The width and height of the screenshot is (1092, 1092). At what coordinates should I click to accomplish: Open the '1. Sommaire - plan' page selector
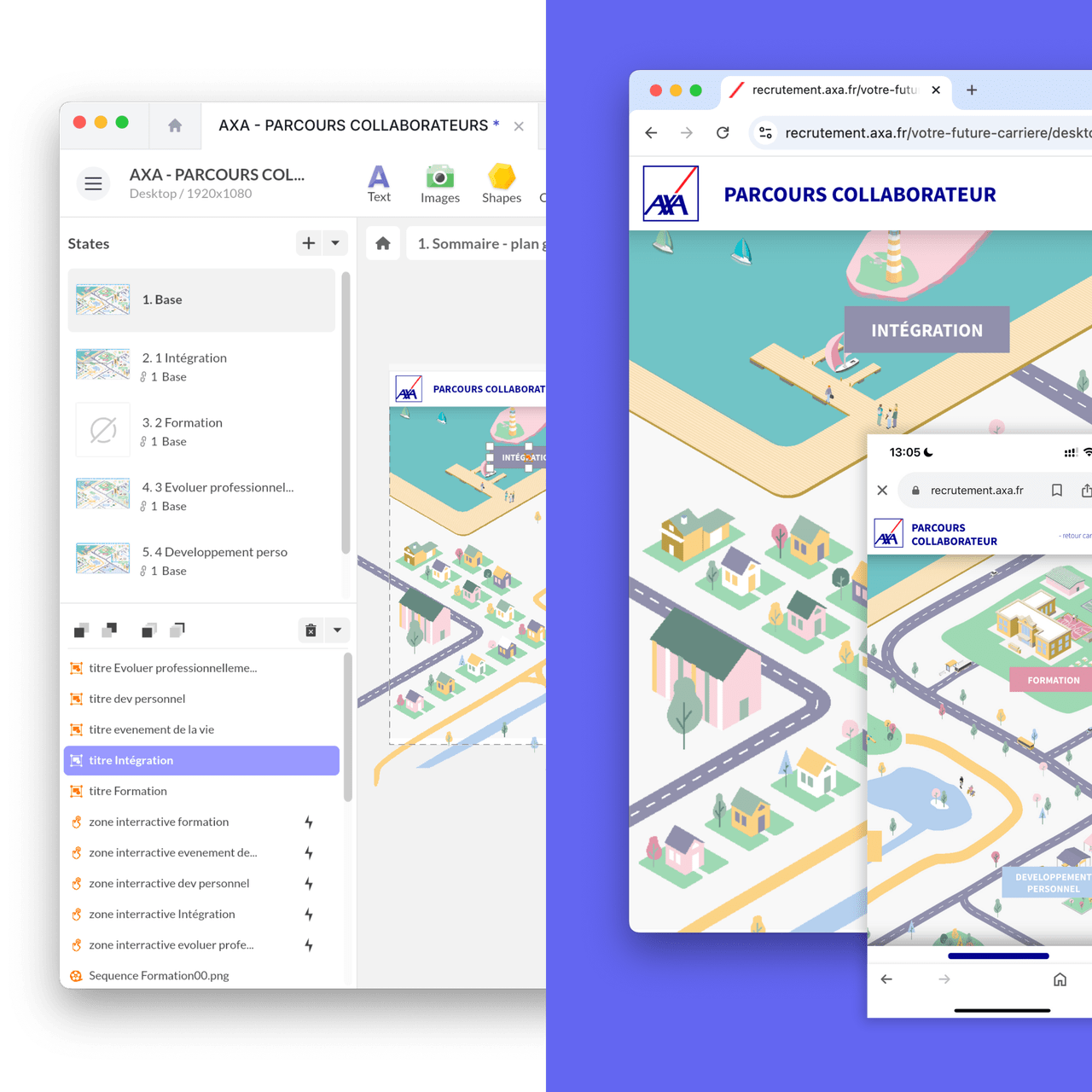coord(478,244)
